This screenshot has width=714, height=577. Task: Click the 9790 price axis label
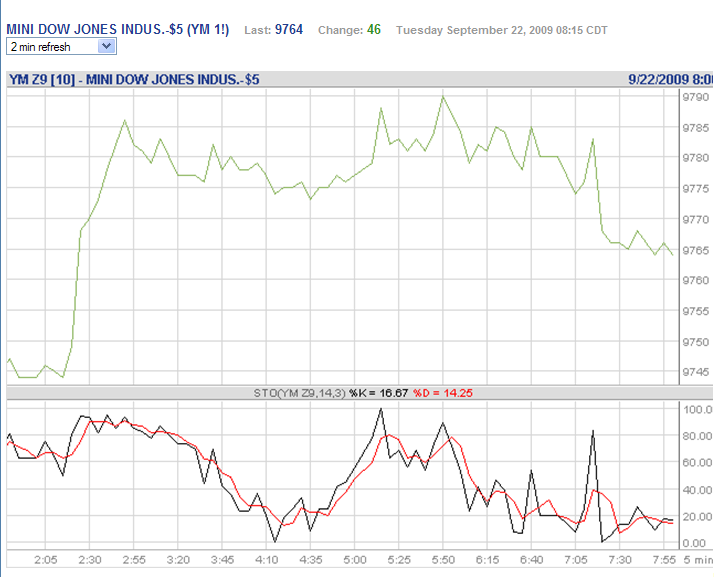(695, 97)
